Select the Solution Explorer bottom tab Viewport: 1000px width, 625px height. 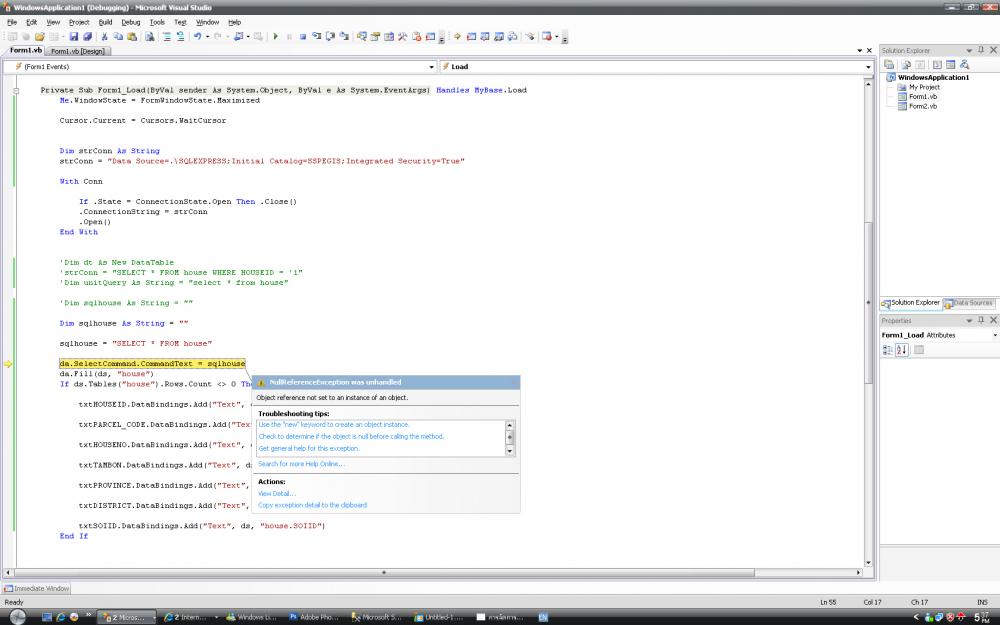(x=911, y=303)
